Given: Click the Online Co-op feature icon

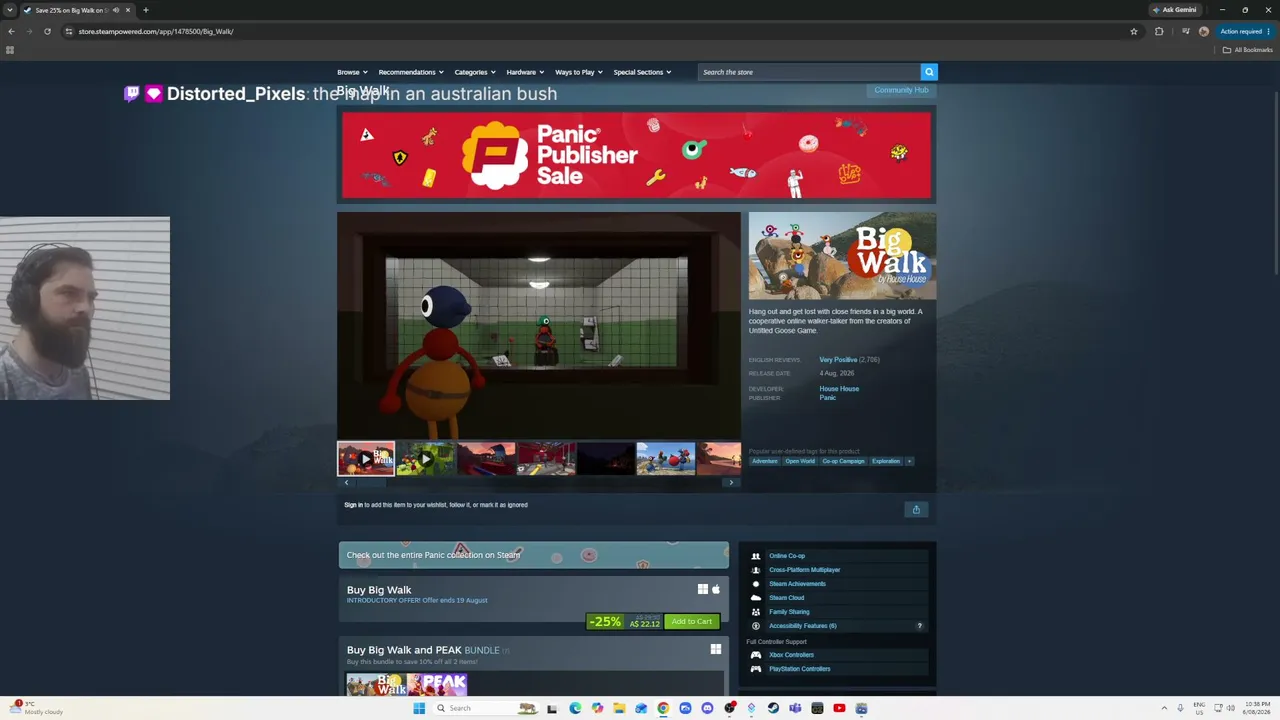Looking at the screenshot, I should pyautogui.click(x=756, y=556).
